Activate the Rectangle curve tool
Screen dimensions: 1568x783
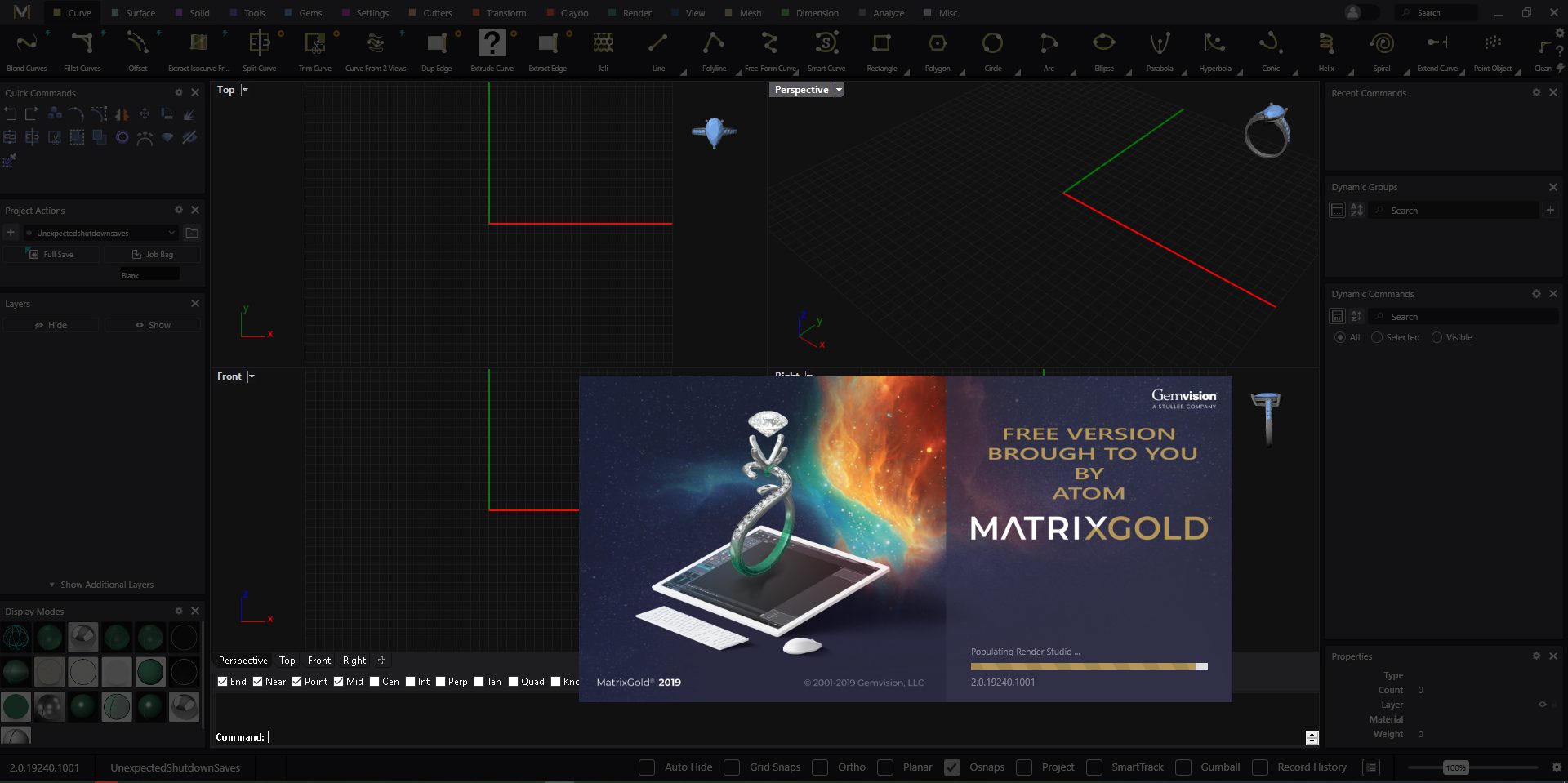coord(881,44)
